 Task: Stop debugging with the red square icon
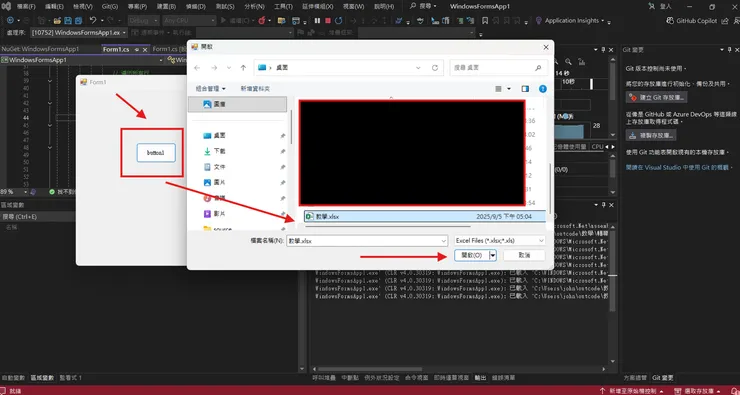328,21
